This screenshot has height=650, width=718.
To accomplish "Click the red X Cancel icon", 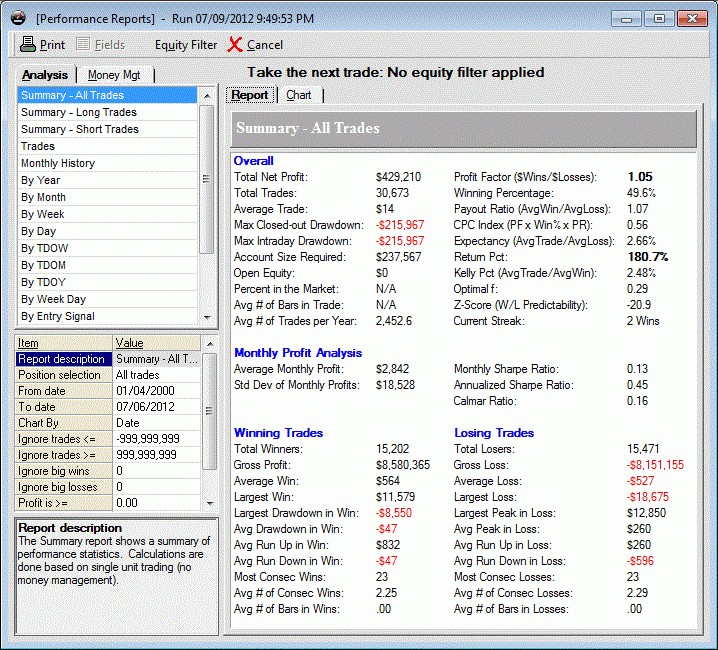I will point(235,44).
